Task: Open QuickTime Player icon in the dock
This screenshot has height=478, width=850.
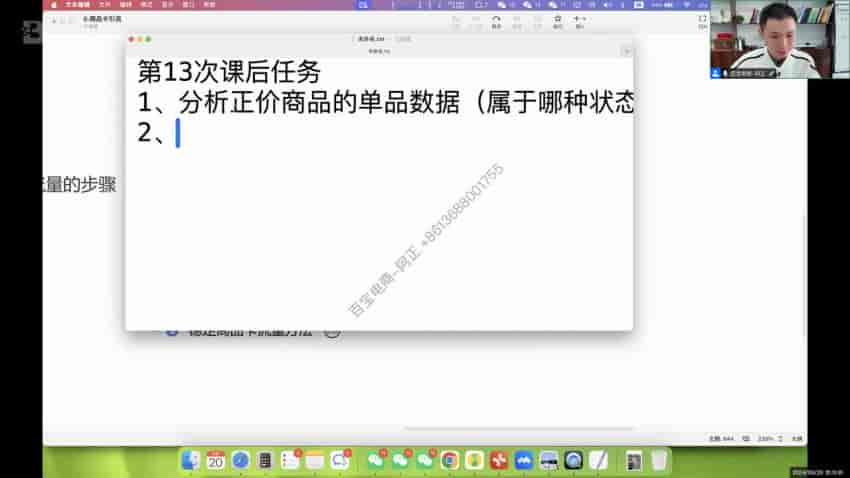Action: pyautogui.click(x=574, y=460)
